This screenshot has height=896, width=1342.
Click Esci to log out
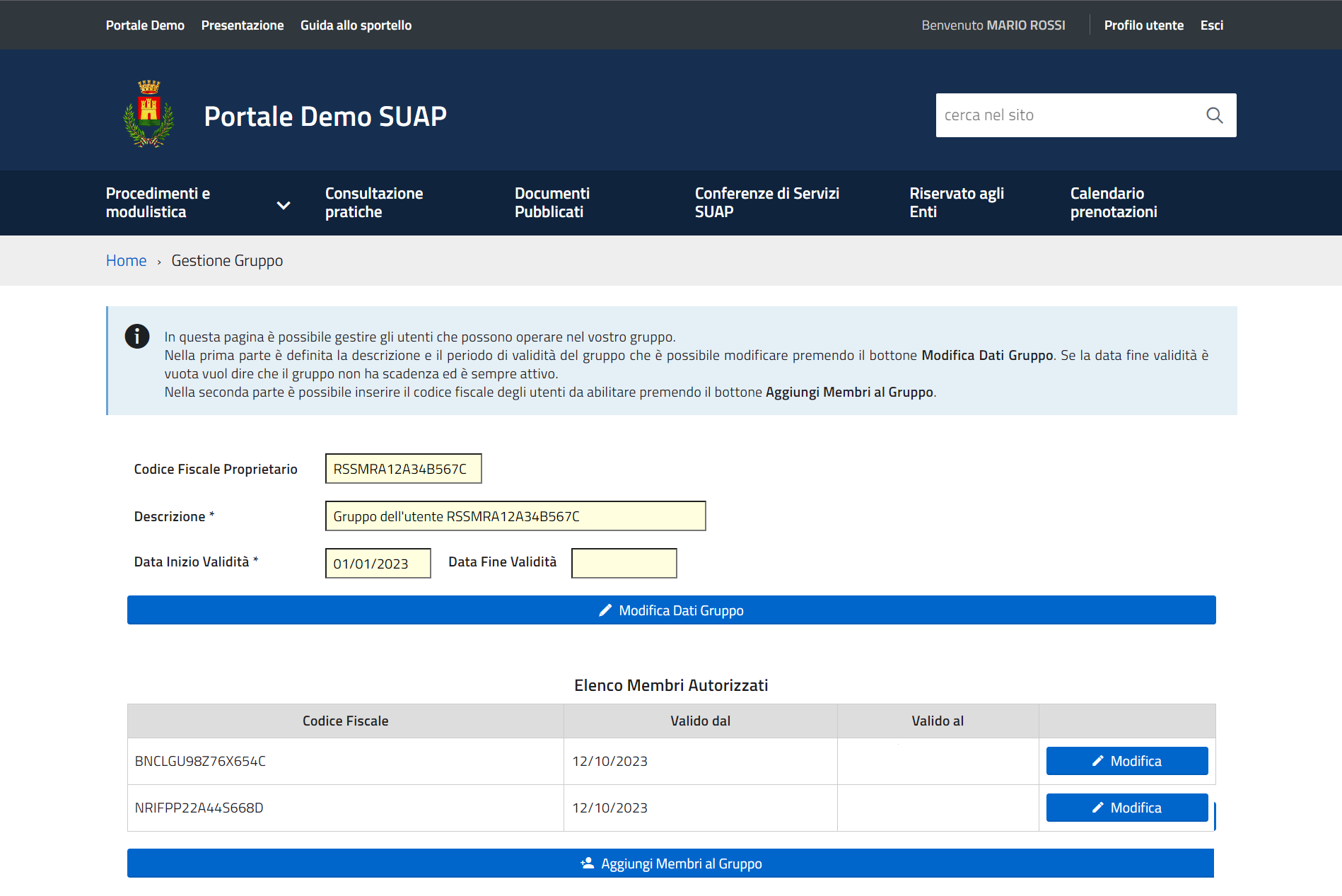click(1211, 25)
